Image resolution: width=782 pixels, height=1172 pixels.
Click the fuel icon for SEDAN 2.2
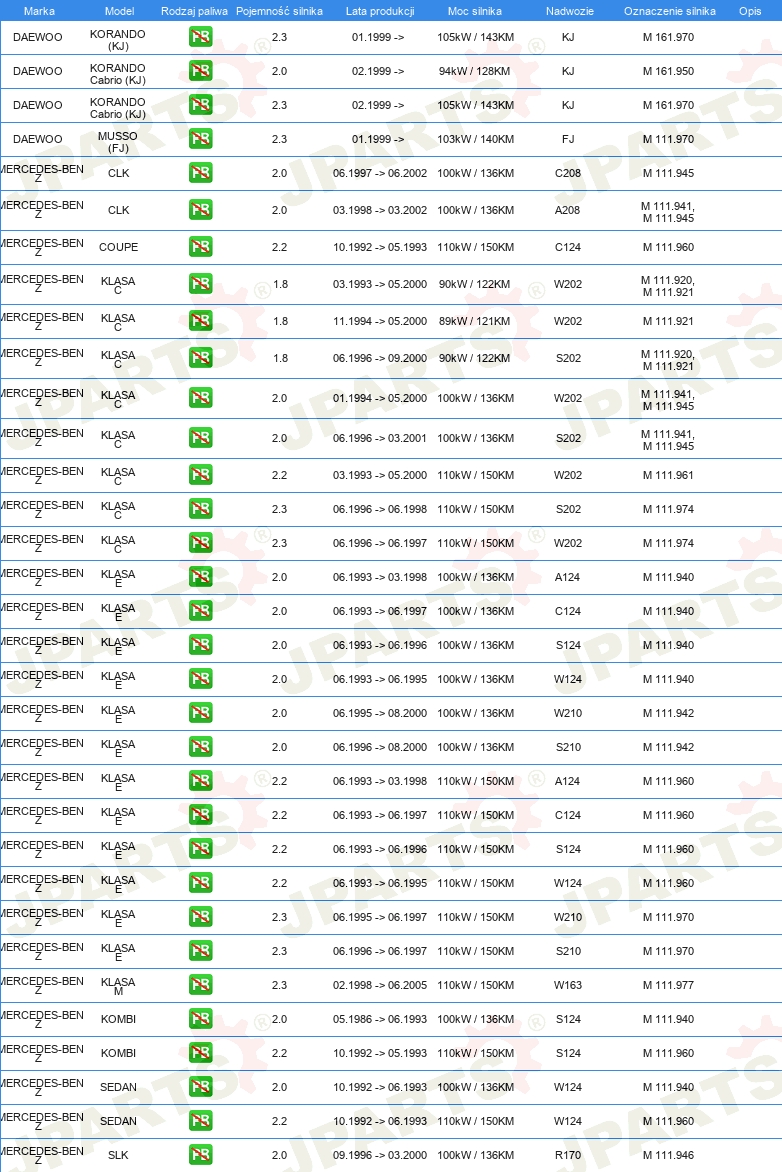[200, 1121]
